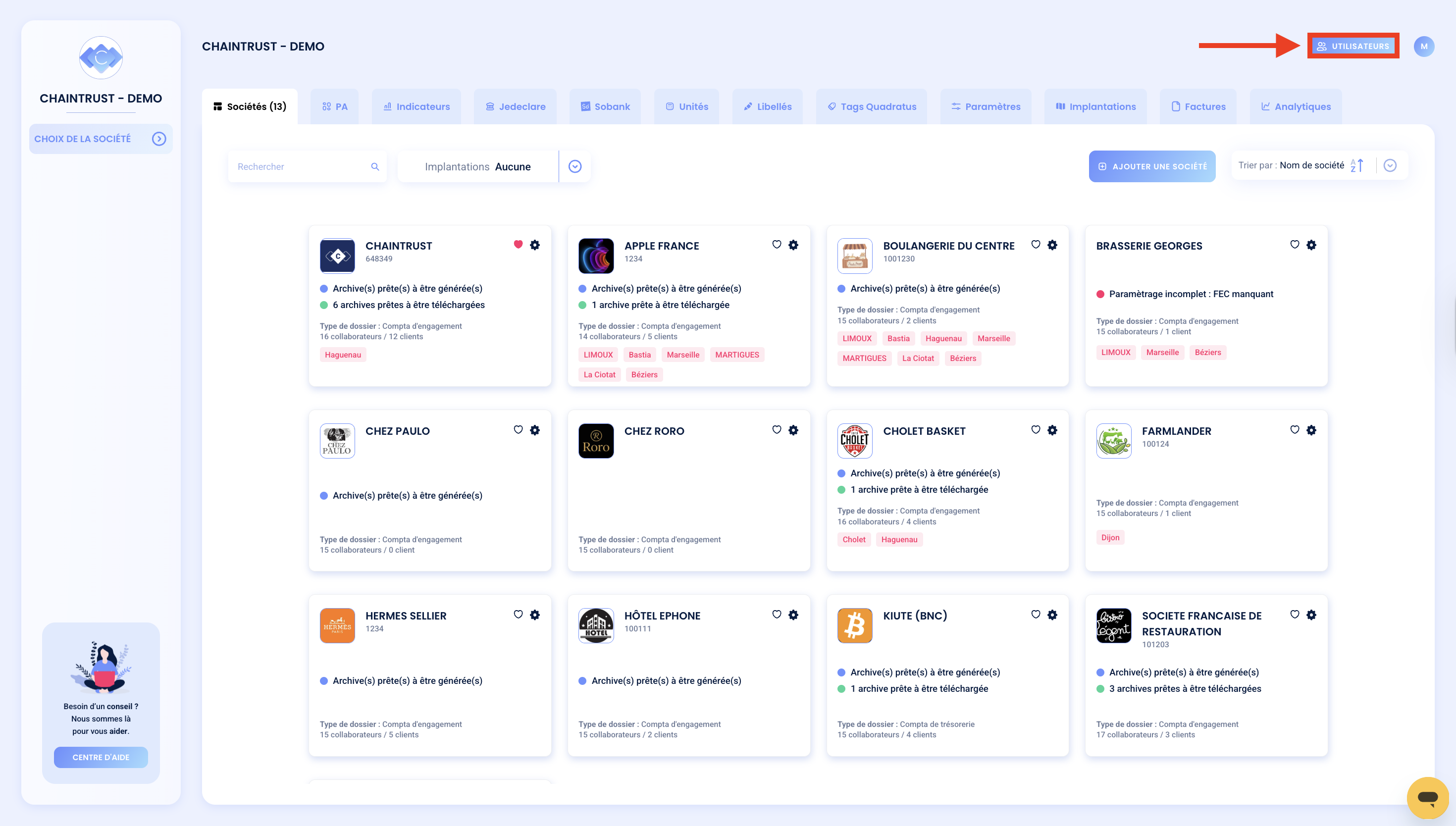The image size is (1456, 826).
Task: Open the UTILISATEURS button
Action: pyautogui.click(x=1353, y=46)
